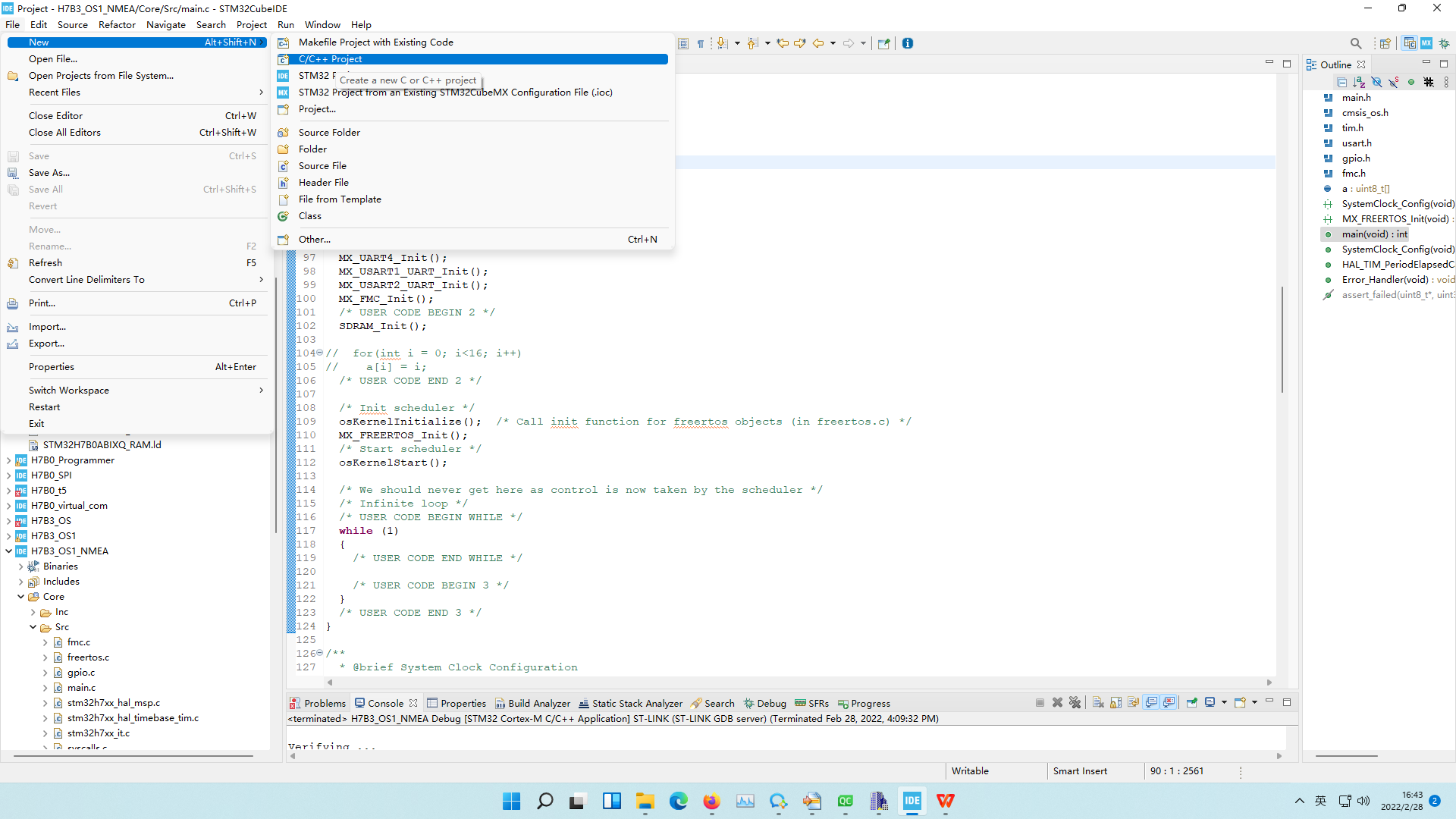
Task: Switch to the Debug perspective bug icon
Action: point(1444,43)
